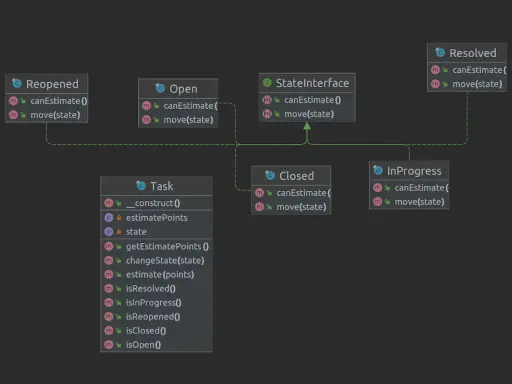Select the Task class header

coord(156,186)
